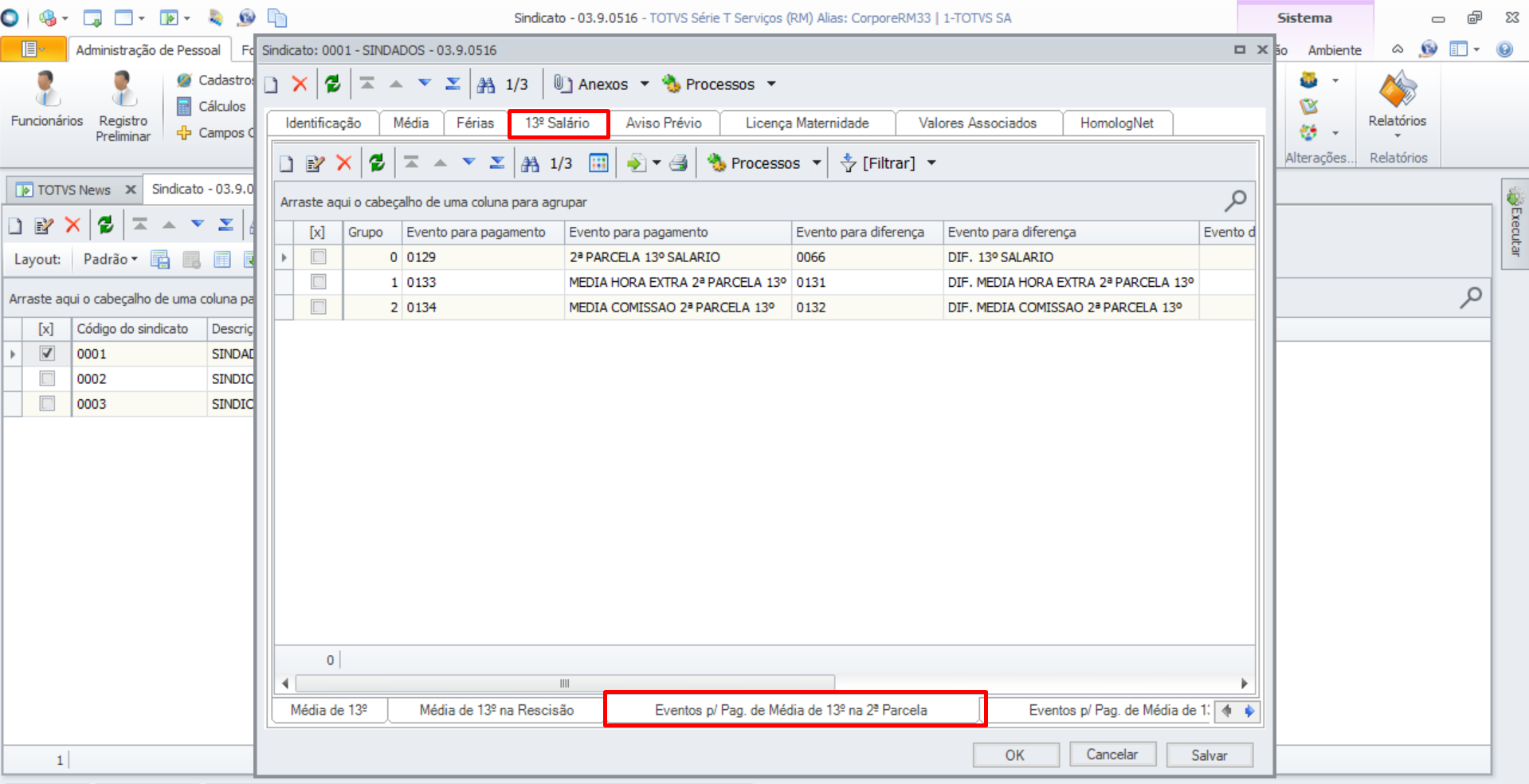The width and height of the screenshot is (1529, 784).
Task: Jump to first row in inner grid toolbar
Action: pos(411,162)
